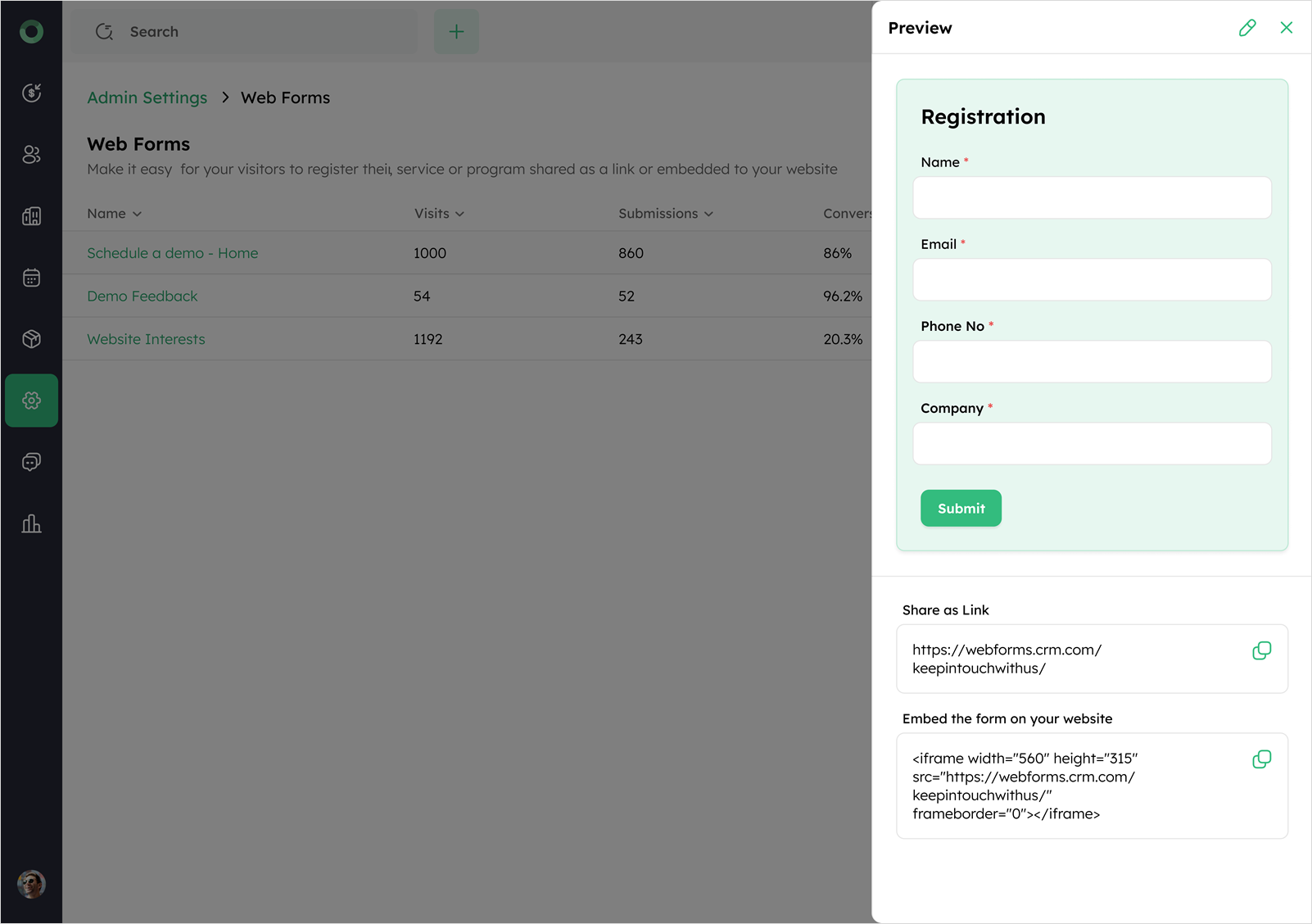Viewport: 1312px width, 924px height.
Task: Expand the Submissions column sort arrow
Action: pos(708,214)
